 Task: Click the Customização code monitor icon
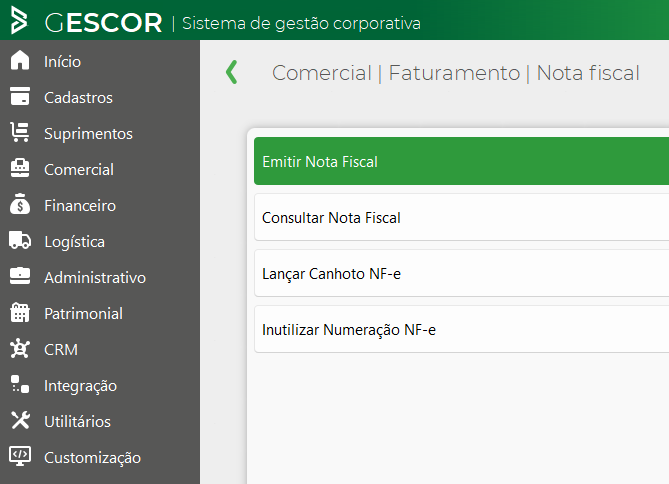[19, 457]
